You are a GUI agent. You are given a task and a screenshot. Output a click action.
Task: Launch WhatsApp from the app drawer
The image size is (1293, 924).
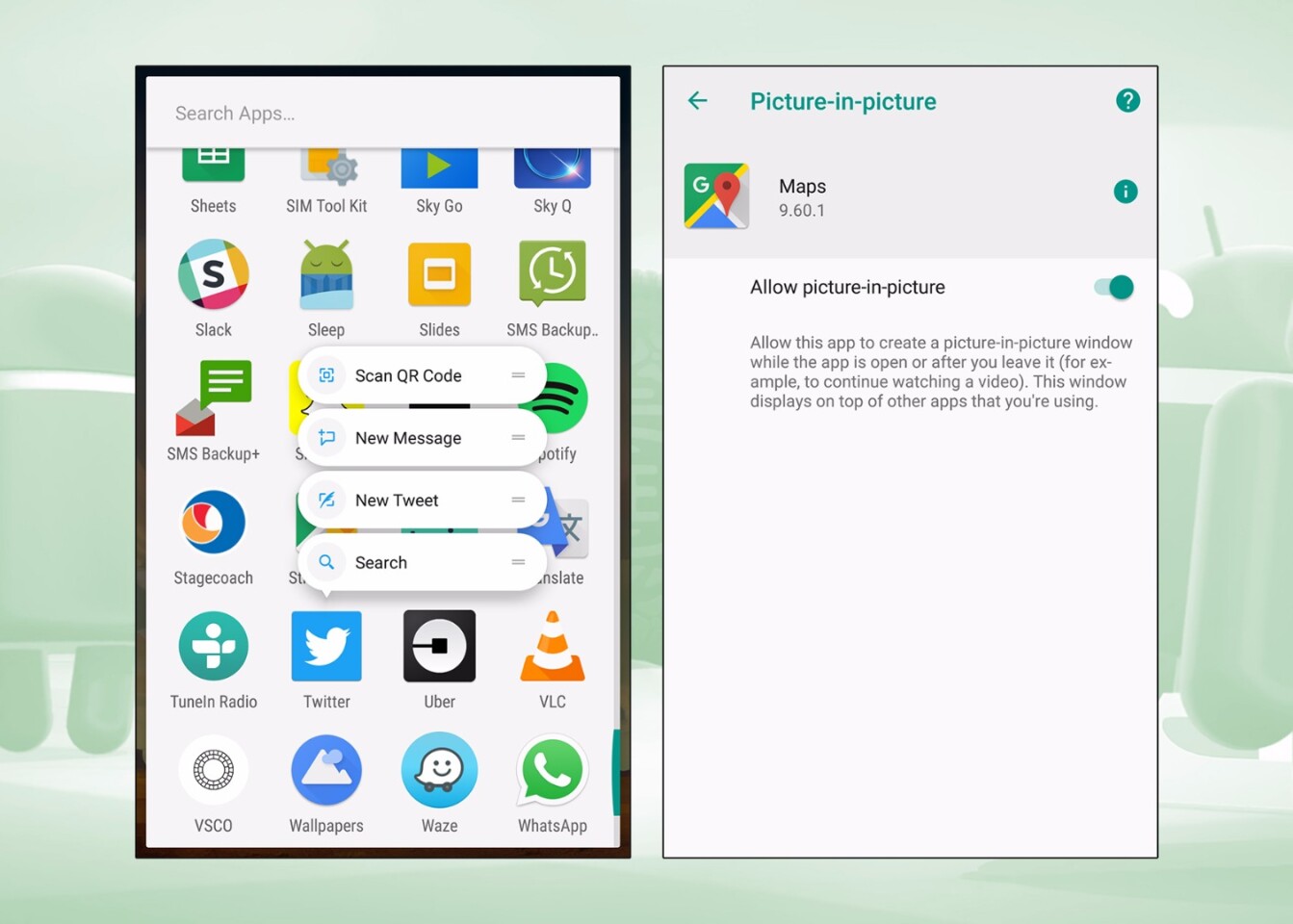click(553, 770)
